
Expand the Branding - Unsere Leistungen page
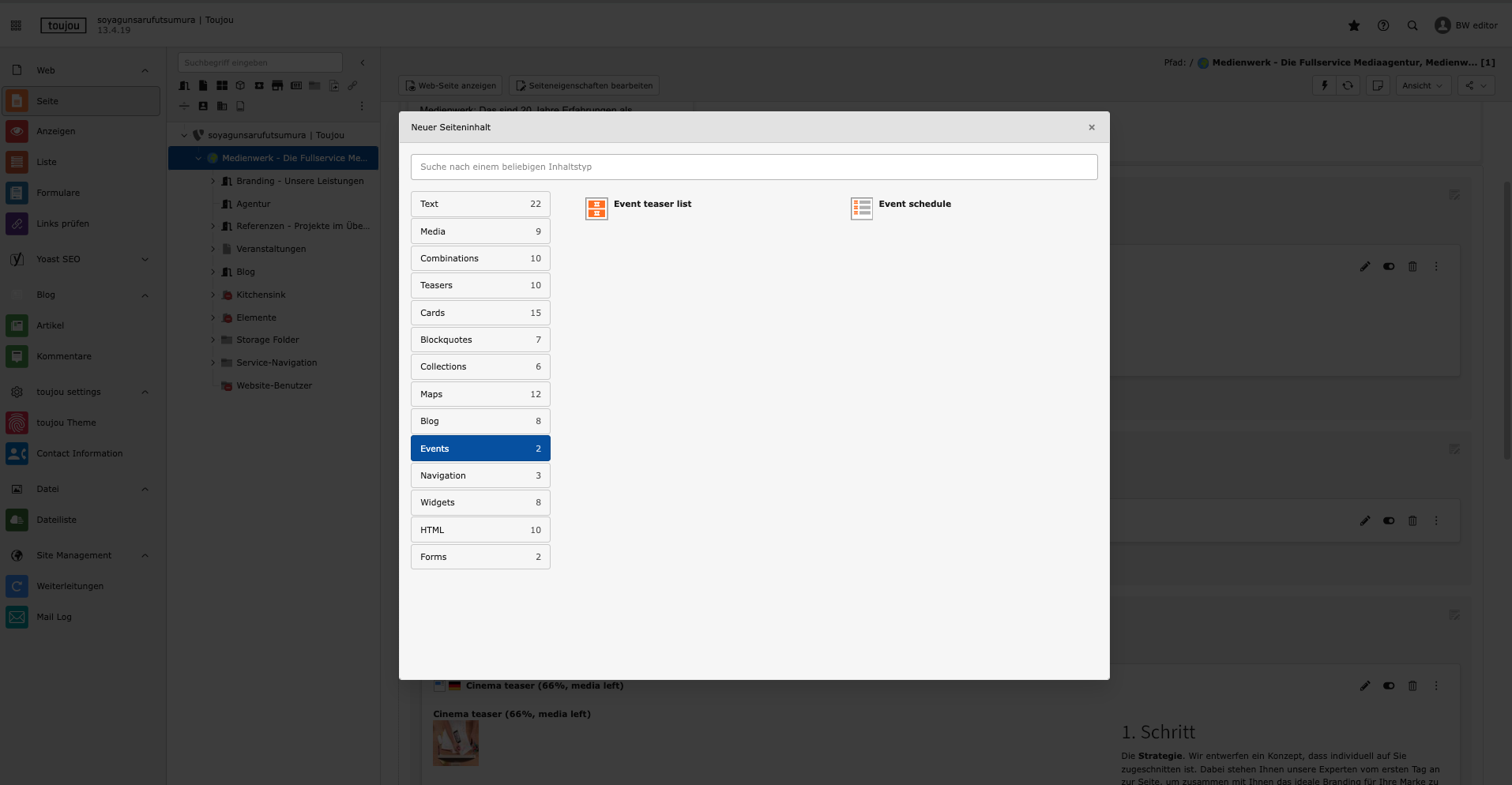(213, 181)
